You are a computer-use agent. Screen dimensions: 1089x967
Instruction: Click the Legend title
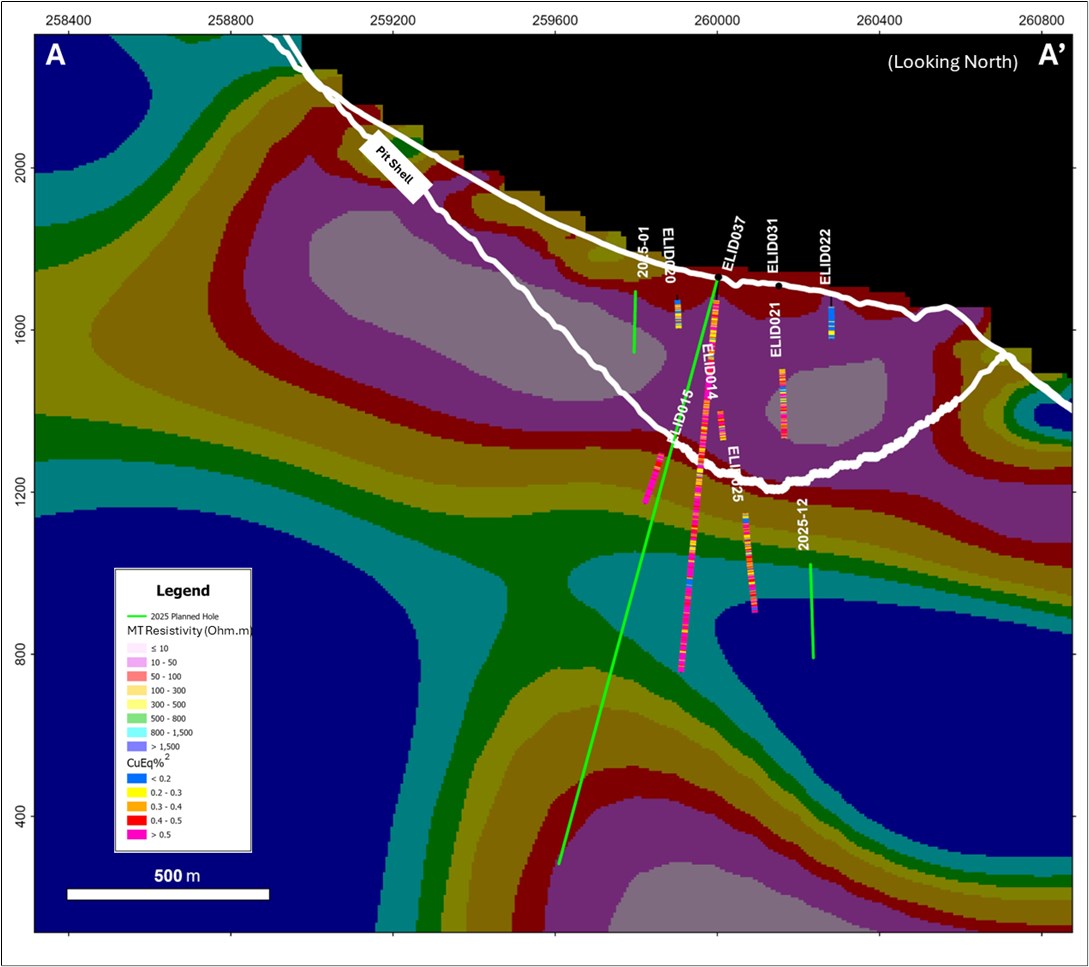(183, 590)
